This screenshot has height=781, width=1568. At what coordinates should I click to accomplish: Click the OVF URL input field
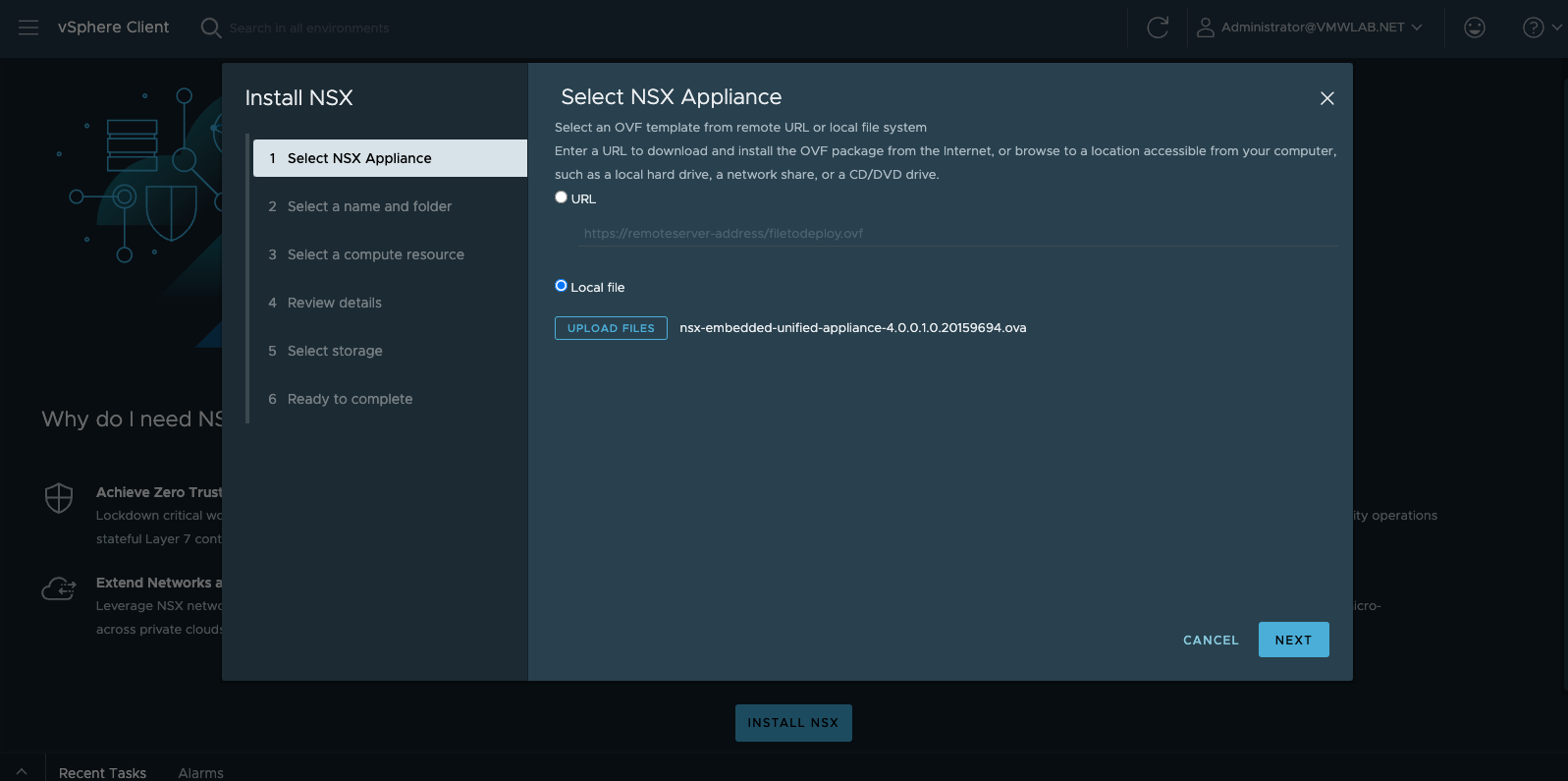click(x=957, y=234)
